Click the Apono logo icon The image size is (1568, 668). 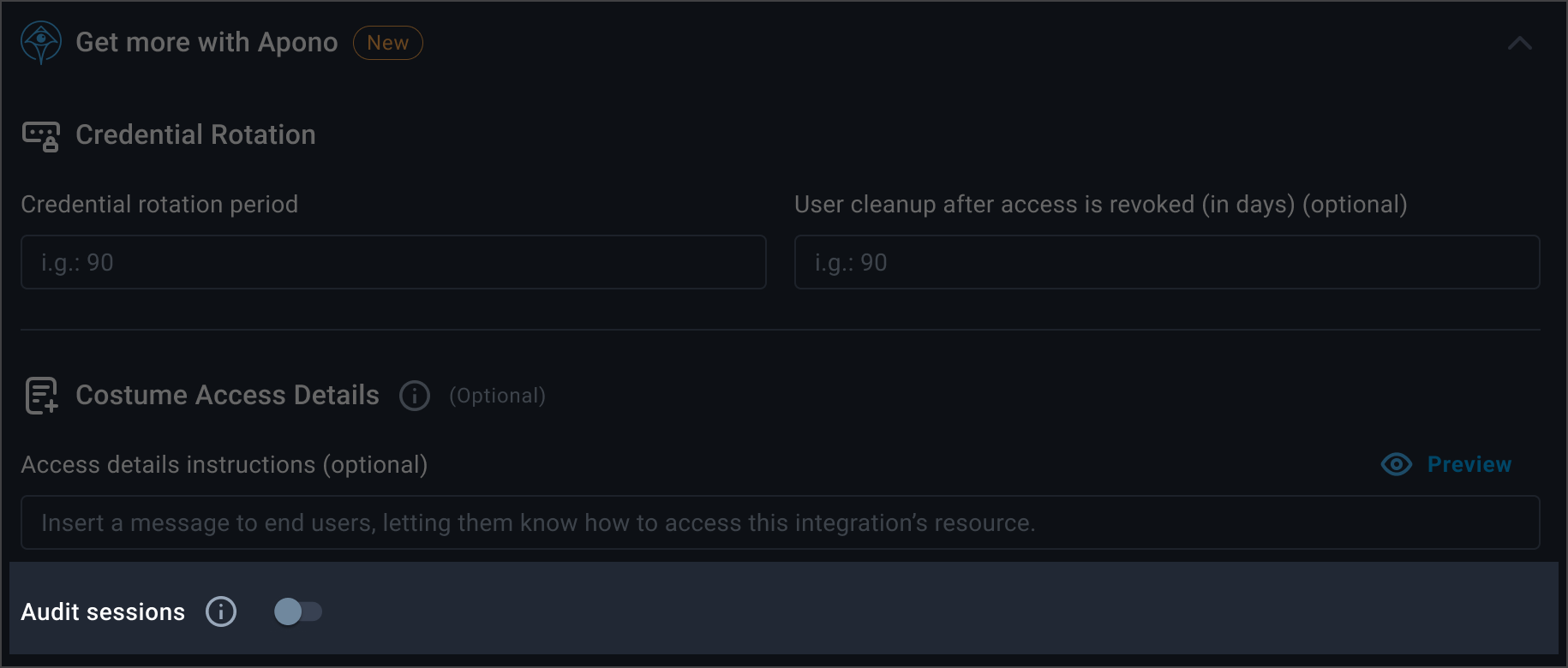coord(41,43)
